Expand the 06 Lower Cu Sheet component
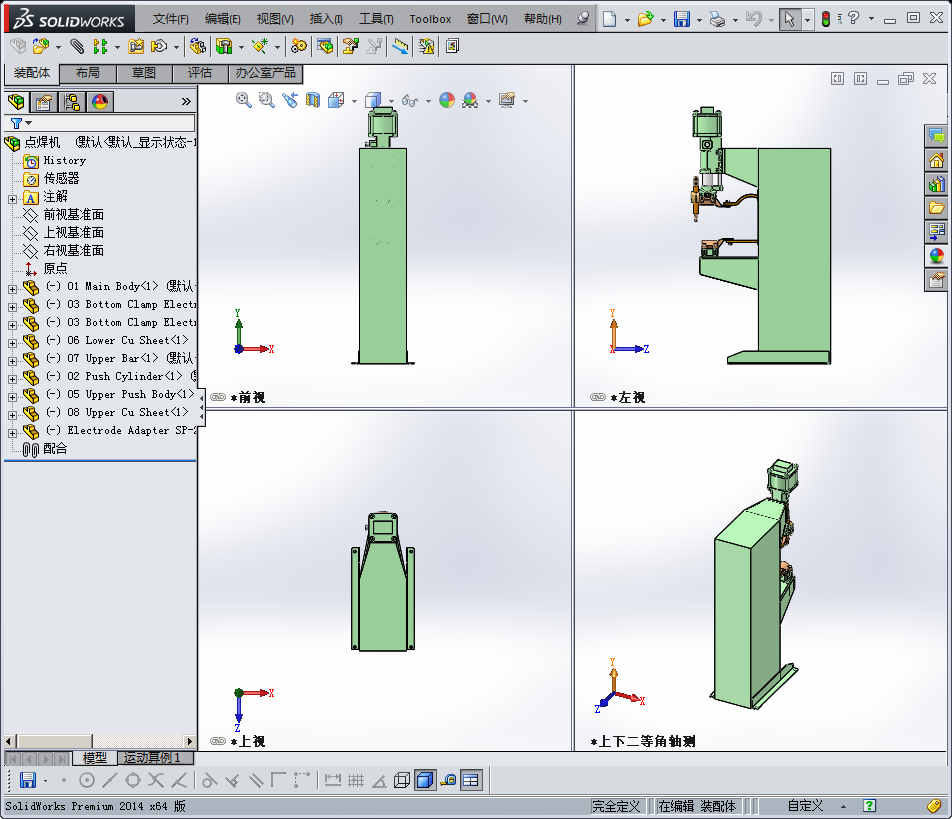Image resolution: width=952 pixels, height=819 pixels. point(12,343)
